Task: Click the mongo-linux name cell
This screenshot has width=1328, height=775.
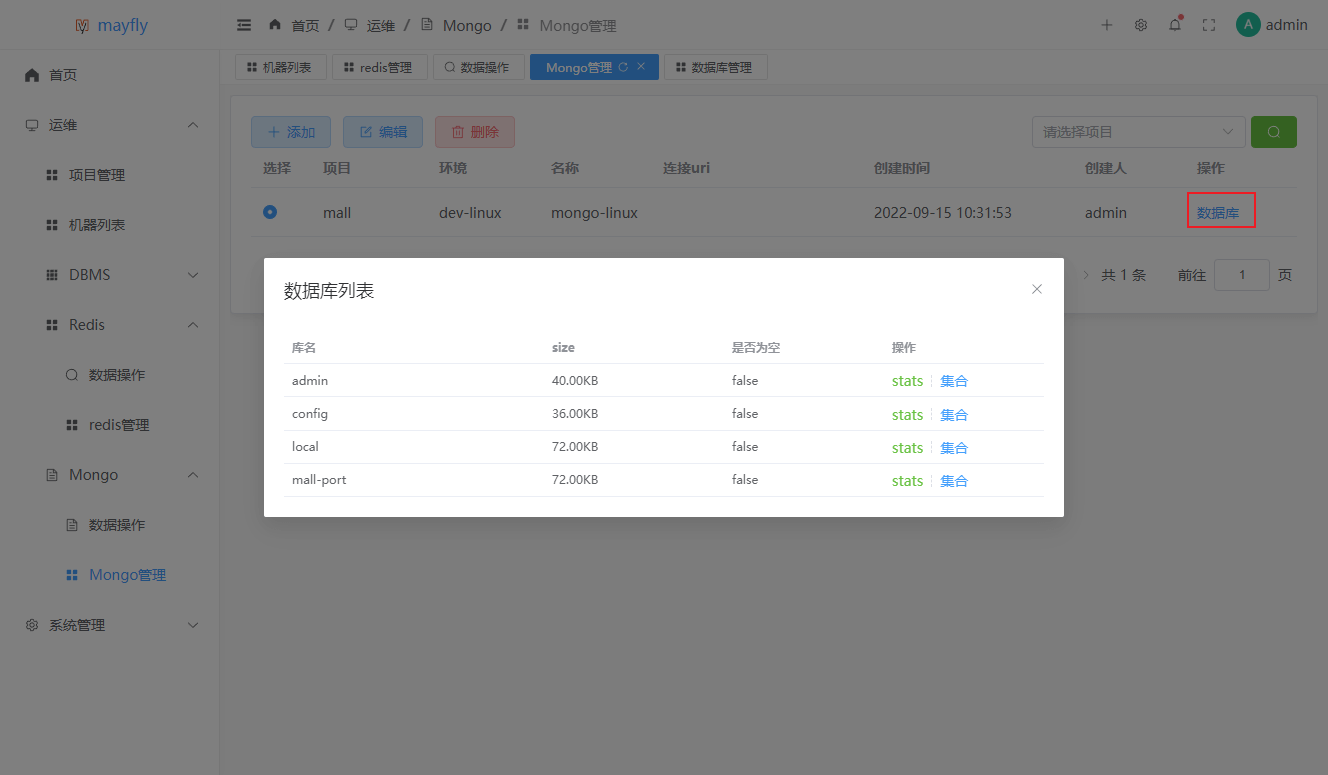Action: (594, 212)
